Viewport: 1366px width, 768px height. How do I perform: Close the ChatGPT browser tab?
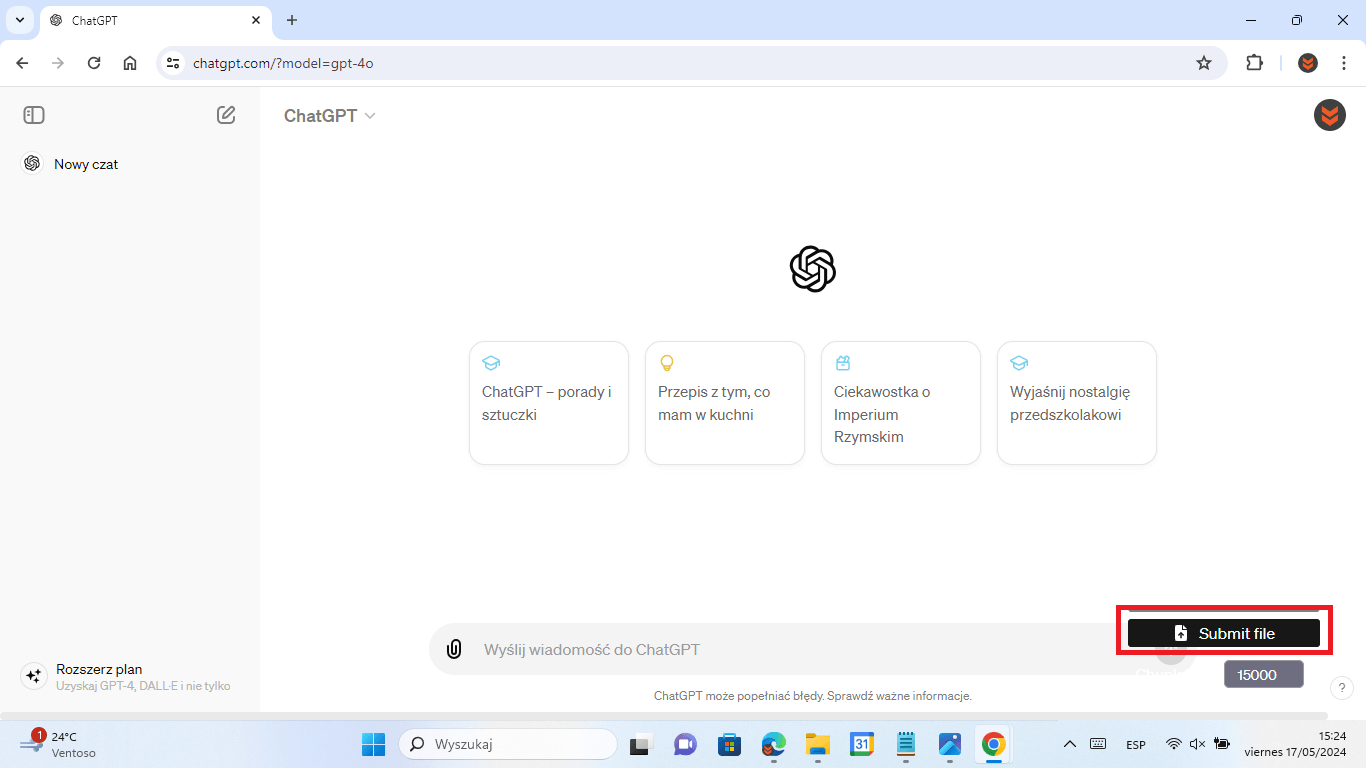(256, 20)
